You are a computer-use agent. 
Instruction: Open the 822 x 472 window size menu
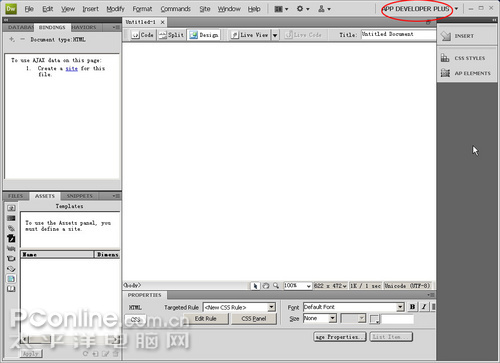click(330, 286)
